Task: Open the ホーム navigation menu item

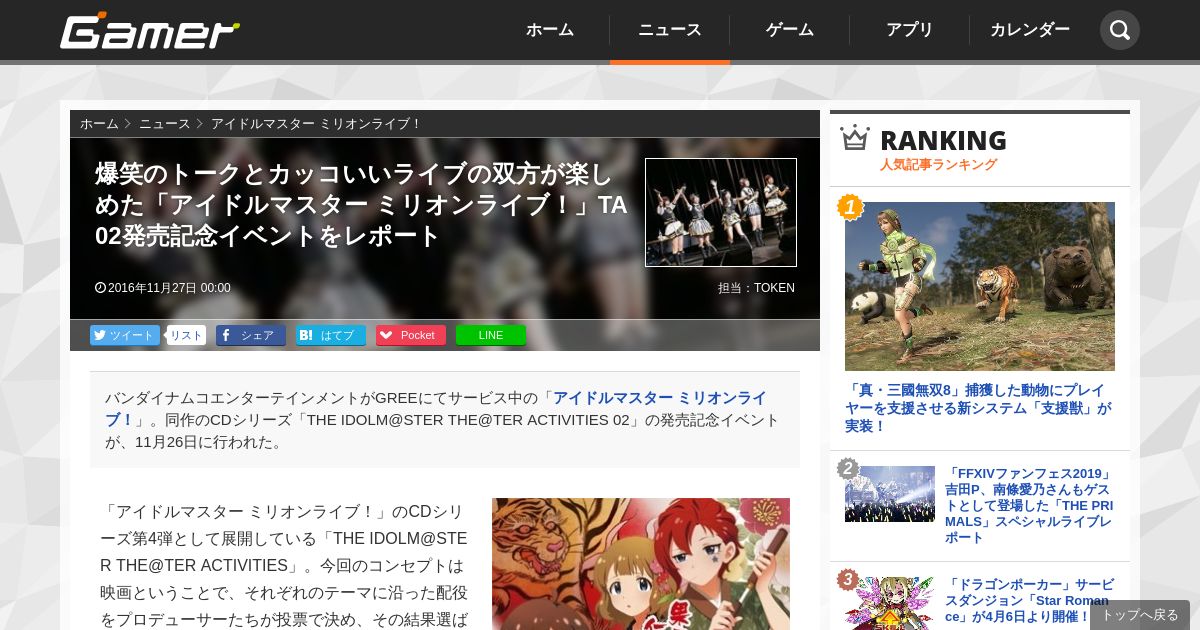Action: pyautogui.click(x=550, y=30)
